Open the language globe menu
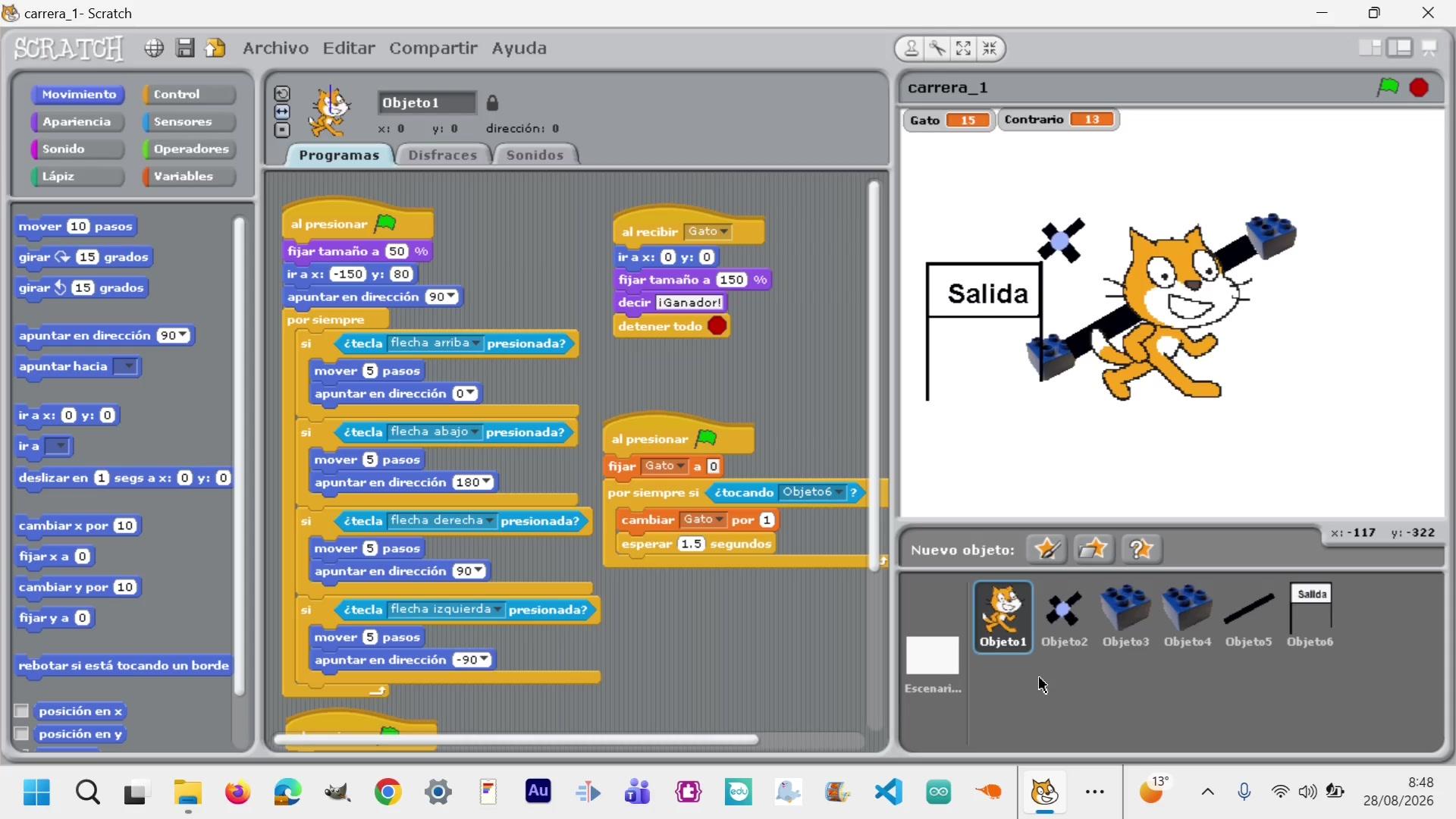1456x819 pixels. pyautogui.click(x=154, y=49)
